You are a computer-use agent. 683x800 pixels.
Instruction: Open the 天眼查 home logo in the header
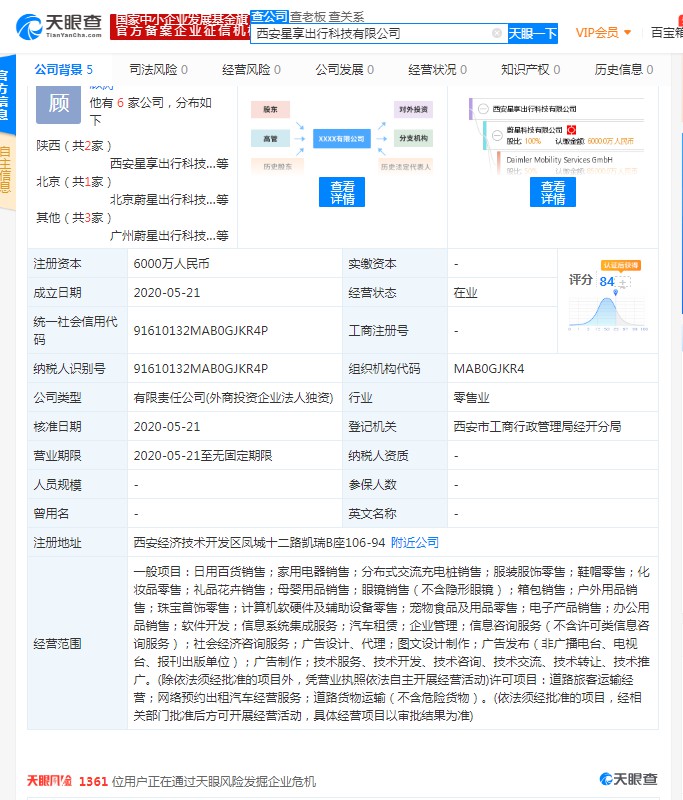tap(59, 26)
